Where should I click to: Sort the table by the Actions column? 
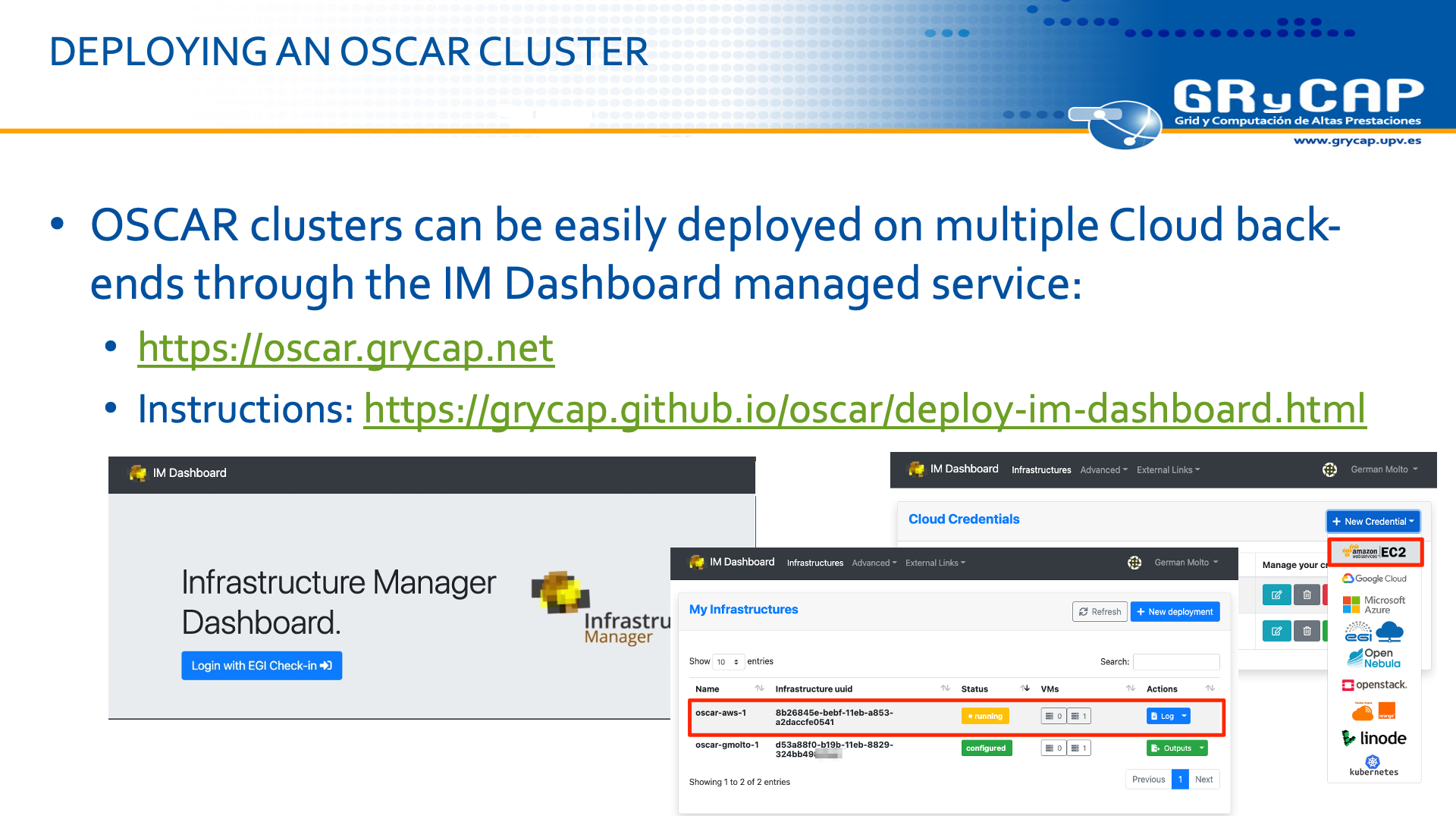[1210, 689]
